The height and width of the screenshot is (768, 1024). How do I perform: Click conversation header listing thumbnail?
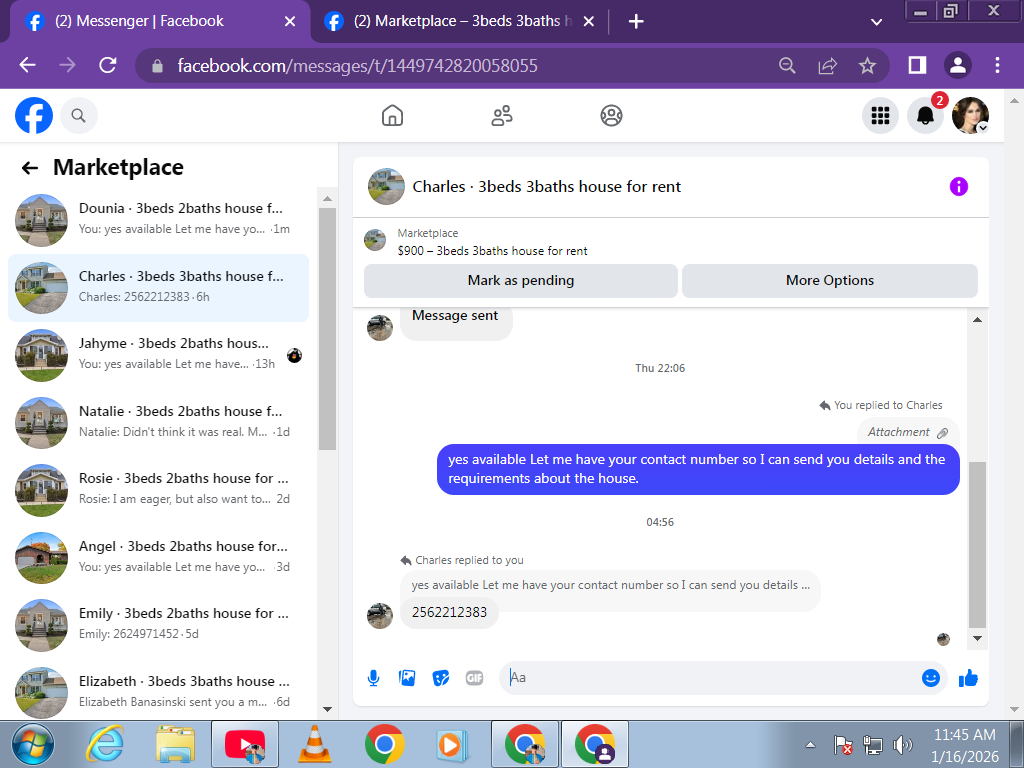coord(386,187)
